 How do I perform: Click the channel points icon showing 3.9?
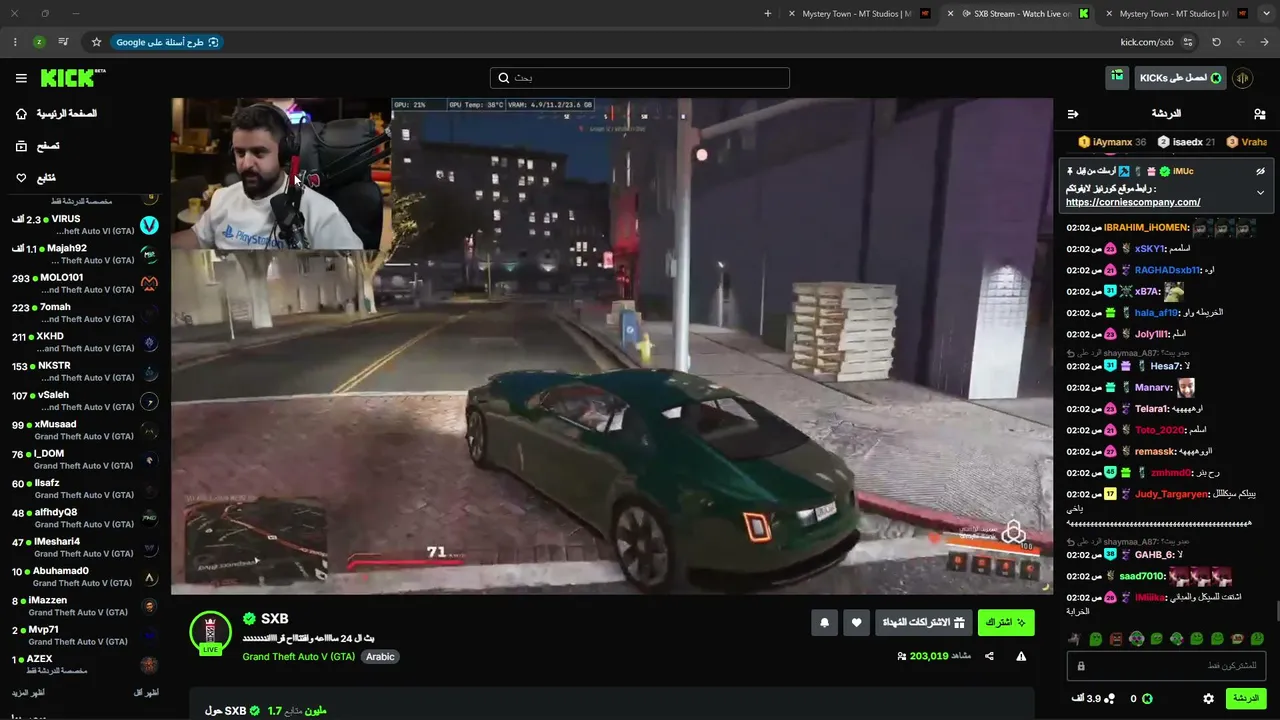pos(1109,699)
